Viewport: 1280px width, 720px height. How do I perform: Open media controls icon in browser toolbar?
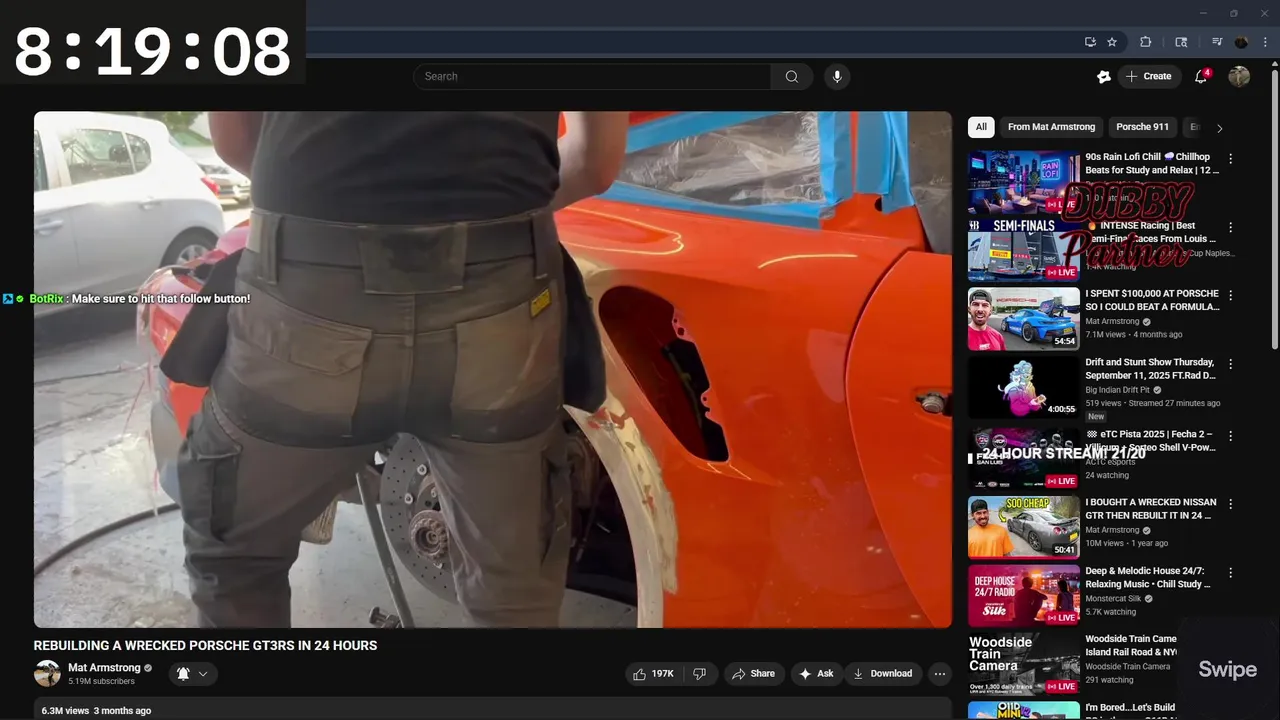tap(1217, 42)
